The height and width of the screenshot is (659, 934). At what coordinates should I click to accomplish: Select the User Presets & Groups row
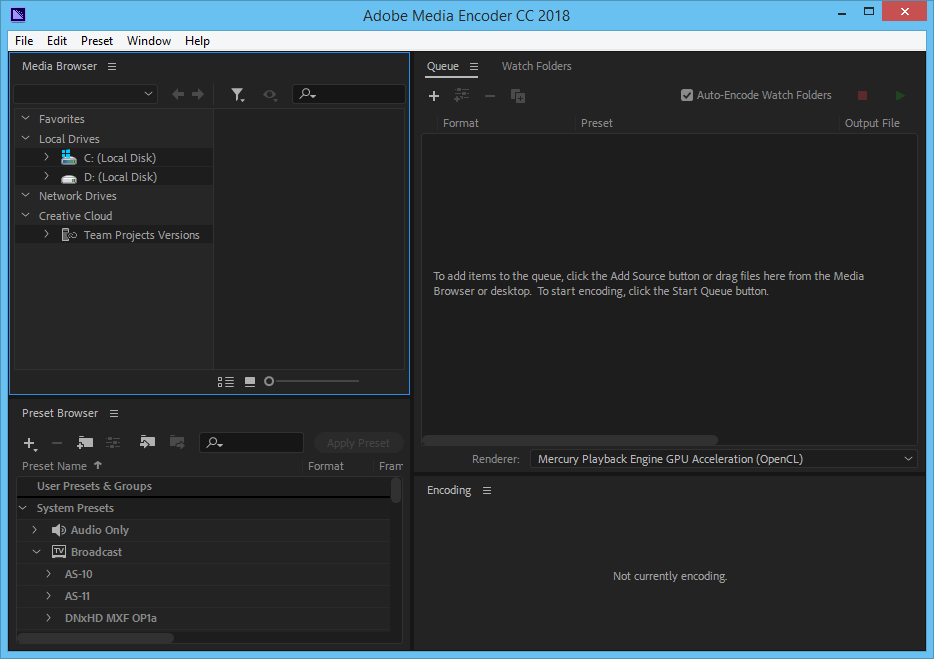(x=204, y=486)
